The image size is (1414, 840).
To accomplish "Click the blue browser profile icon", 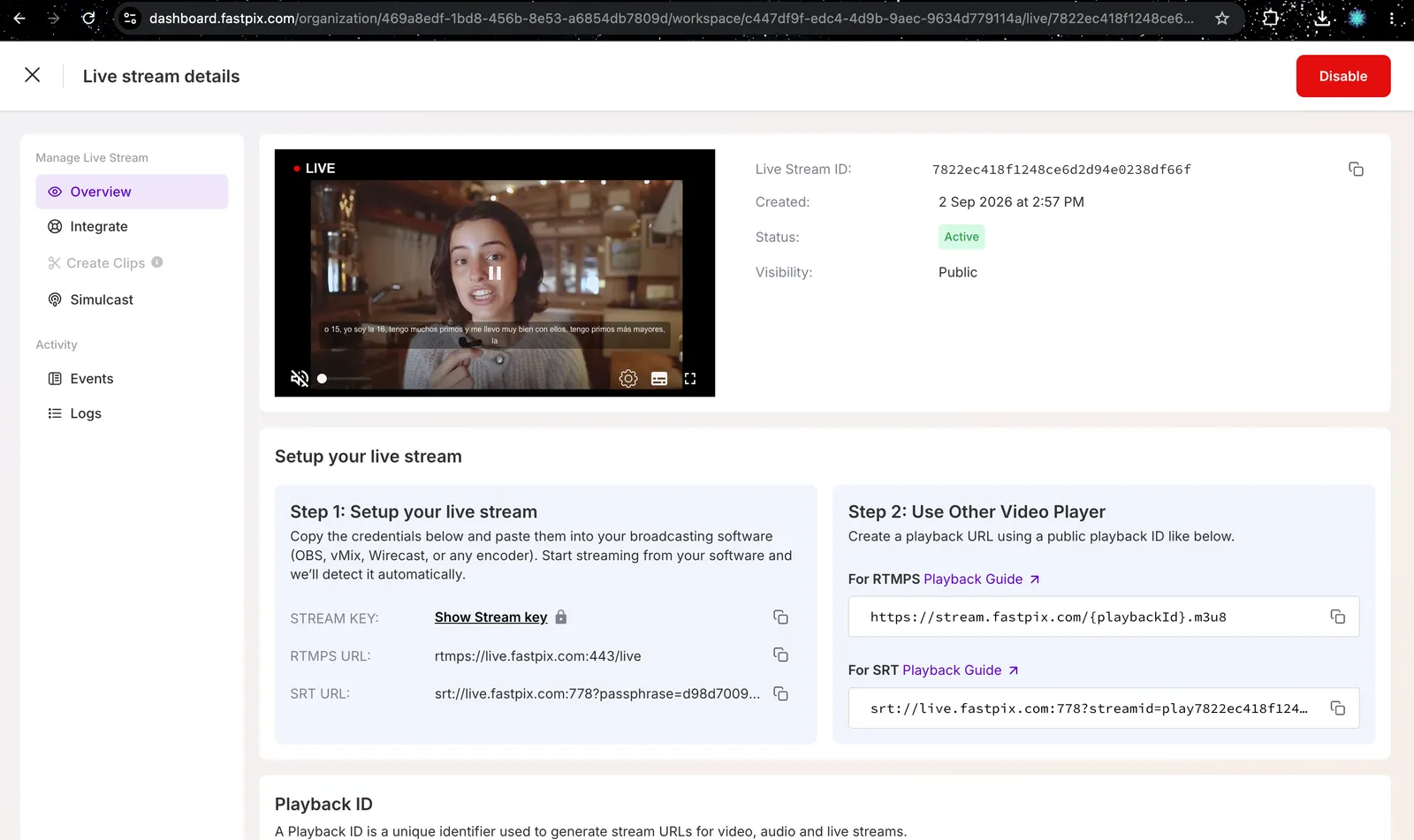I will [x=1357, y=18].
